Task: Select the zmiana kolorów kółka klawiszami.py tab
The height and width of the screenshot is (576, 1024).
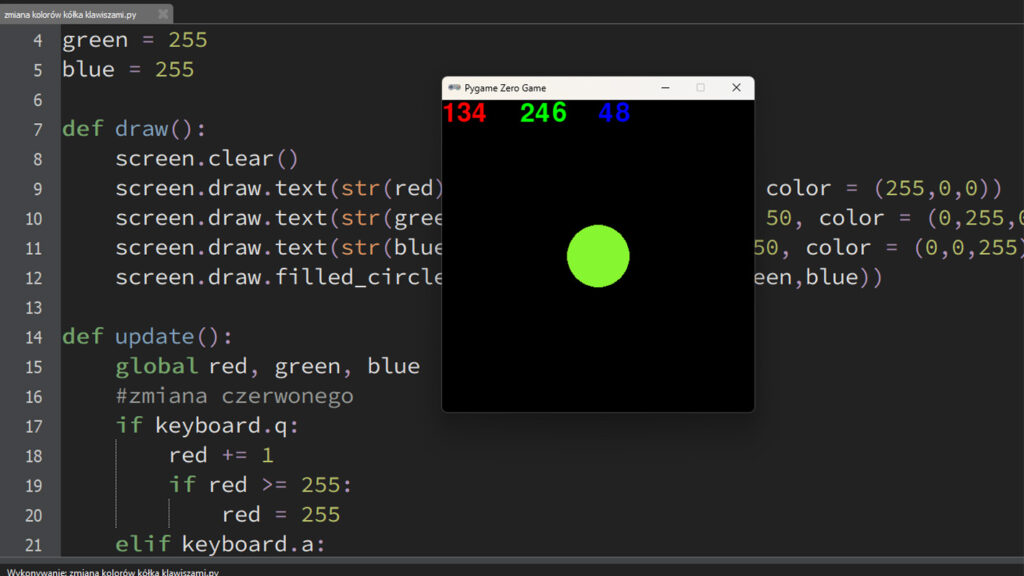Action: (x=70, y=15)
